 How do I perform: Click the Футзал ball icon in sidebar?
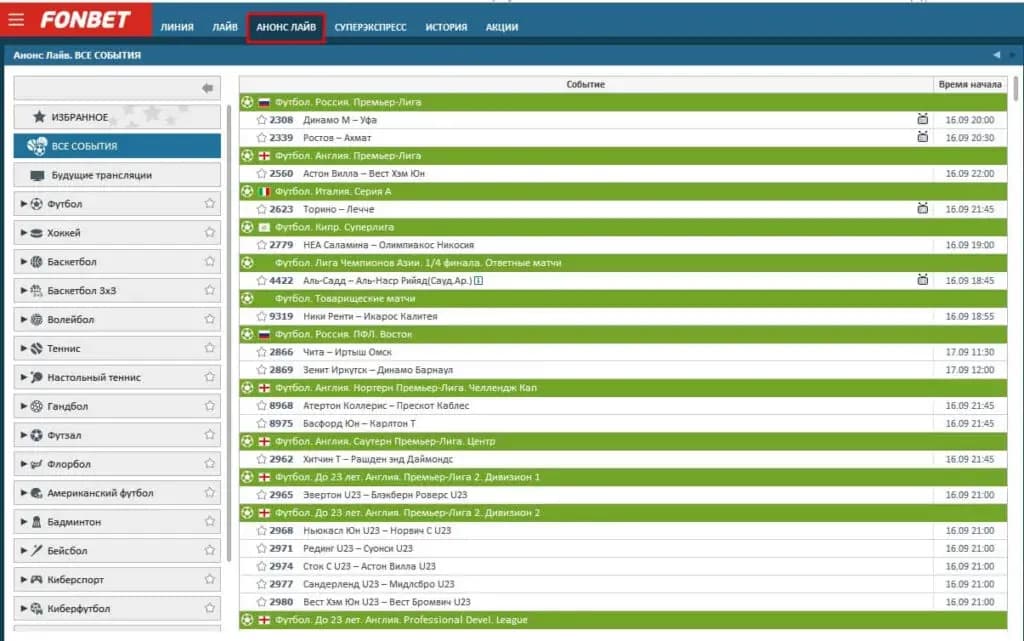coord(37,435)
